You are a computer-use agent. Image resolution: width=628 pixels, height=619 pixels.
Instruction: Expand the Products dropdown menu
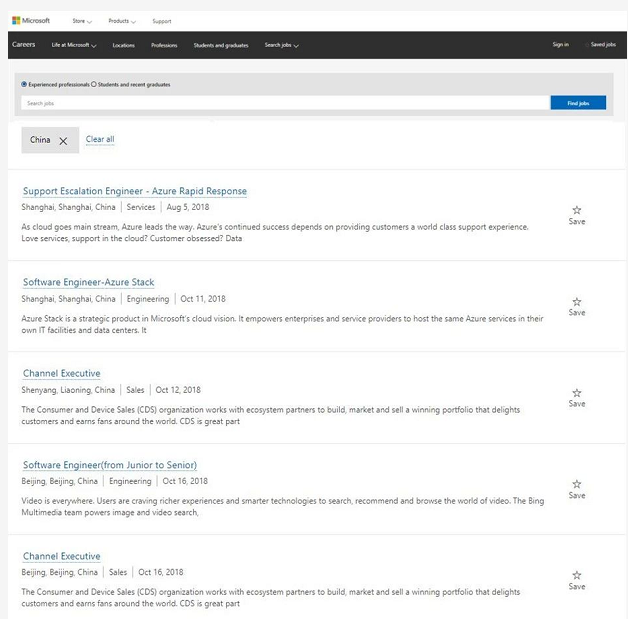122,21
